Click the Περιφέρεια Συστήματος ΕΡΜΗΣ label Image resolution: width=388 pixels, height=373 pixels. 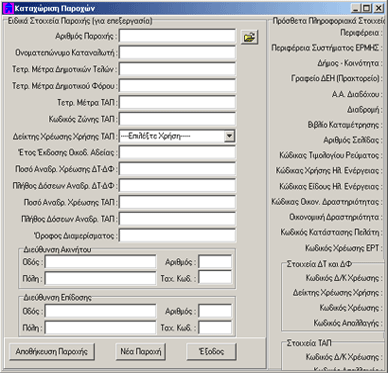tap(327, 48)
